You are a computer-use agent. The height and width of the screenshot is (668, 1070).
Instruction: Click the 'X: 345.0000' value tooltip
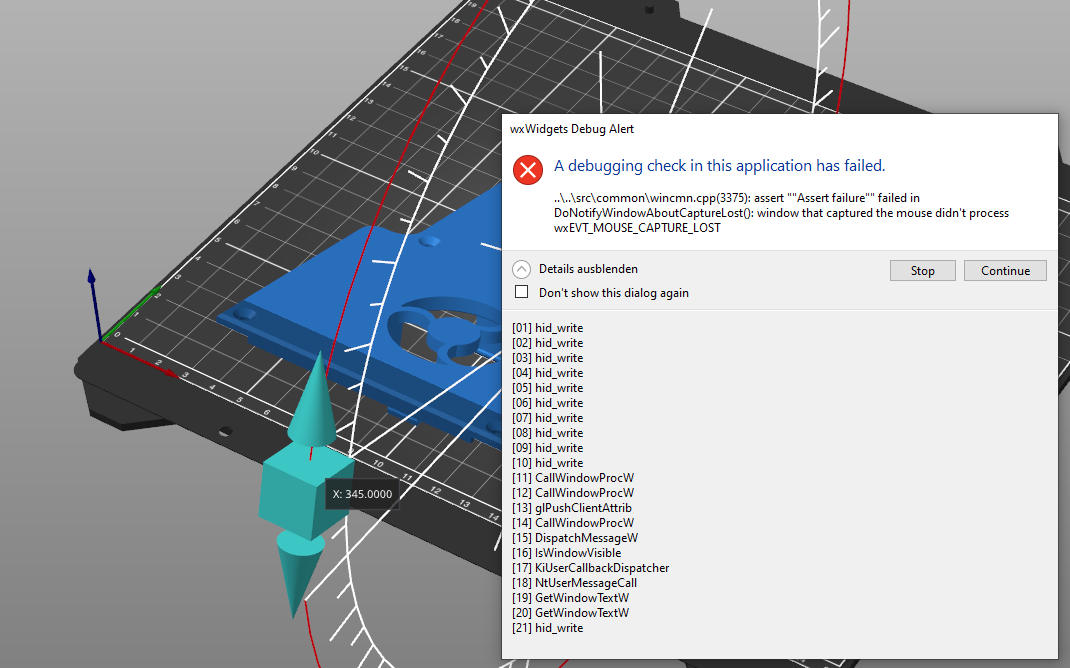pyautogui.click(x=361, y=493)
